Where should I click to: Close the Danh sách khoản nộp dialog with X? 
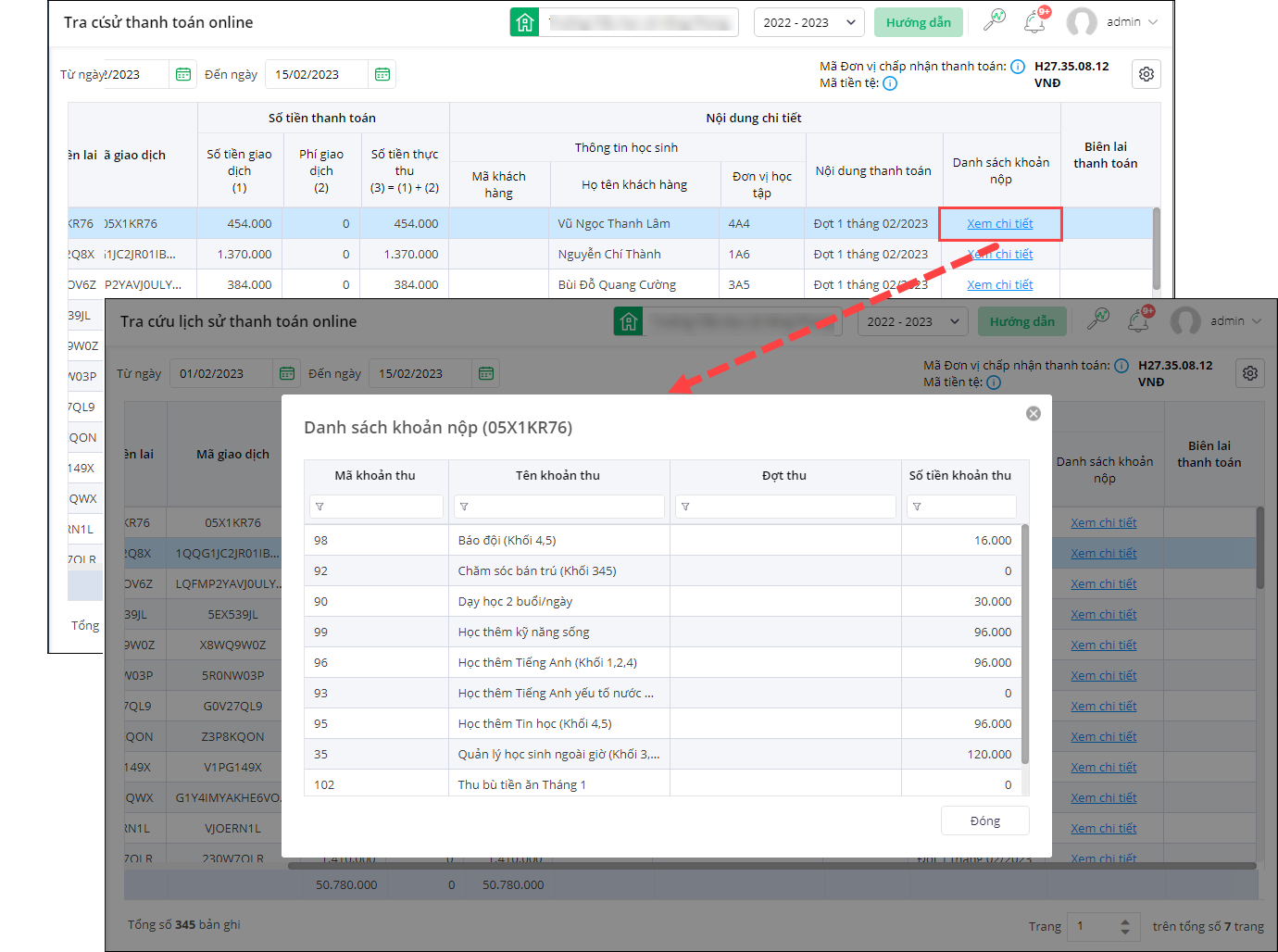pyautogui.click(x=1034, y=414)
